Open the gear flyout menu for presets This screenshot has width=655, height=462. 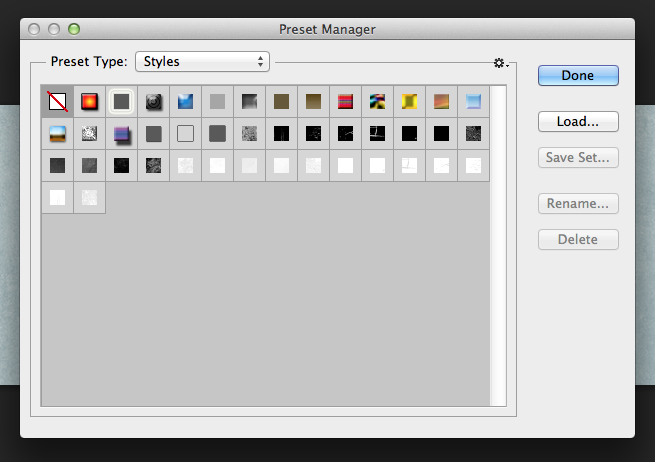500,63
